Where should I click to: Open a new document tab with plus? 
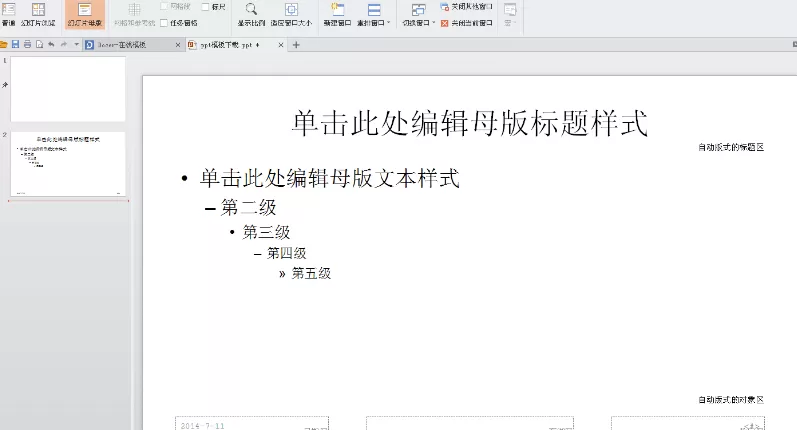296,45
